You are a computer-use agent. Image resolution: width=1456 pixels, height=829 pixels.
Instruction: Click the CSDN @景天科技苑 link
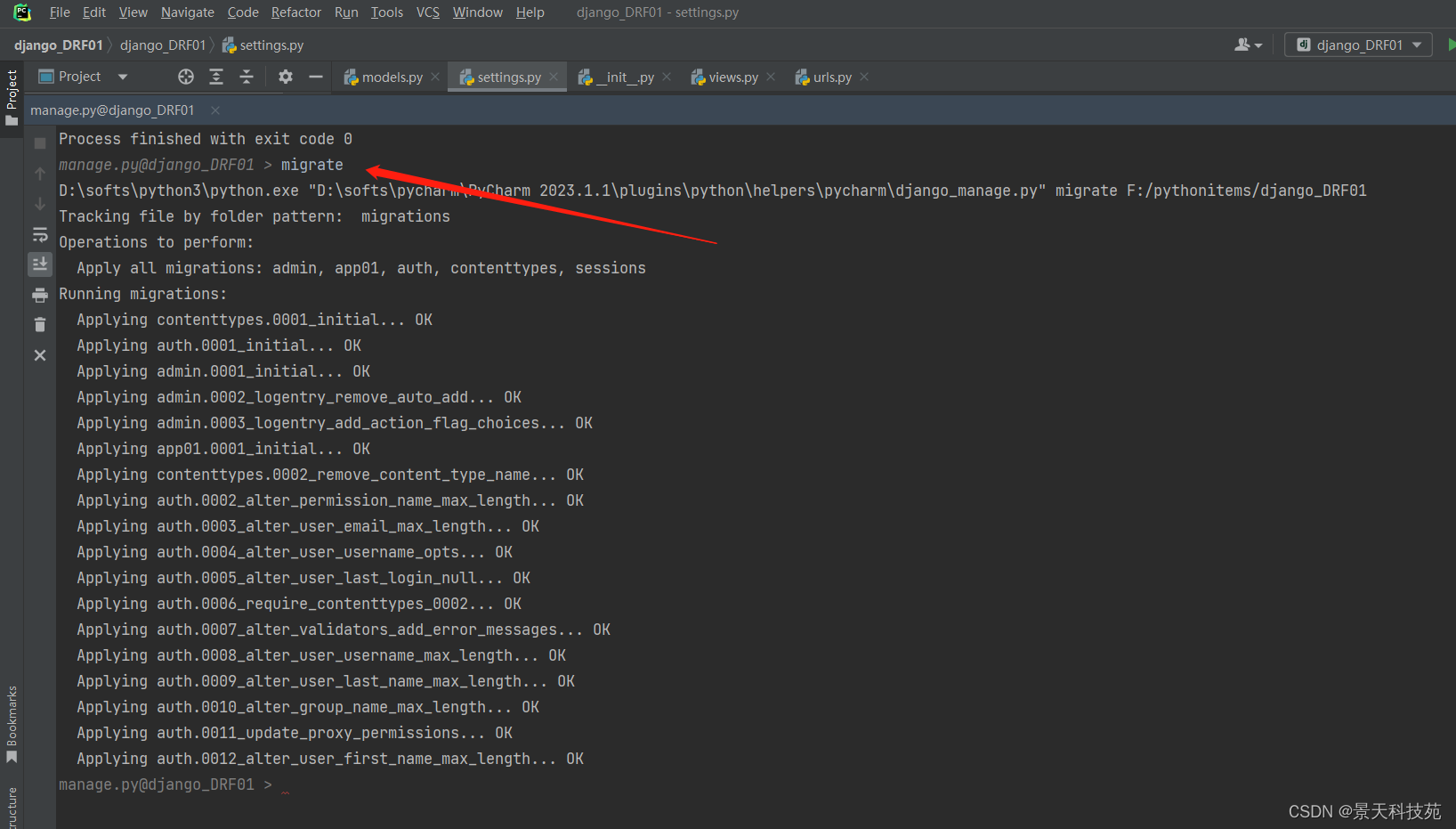tap(1364, 811)
